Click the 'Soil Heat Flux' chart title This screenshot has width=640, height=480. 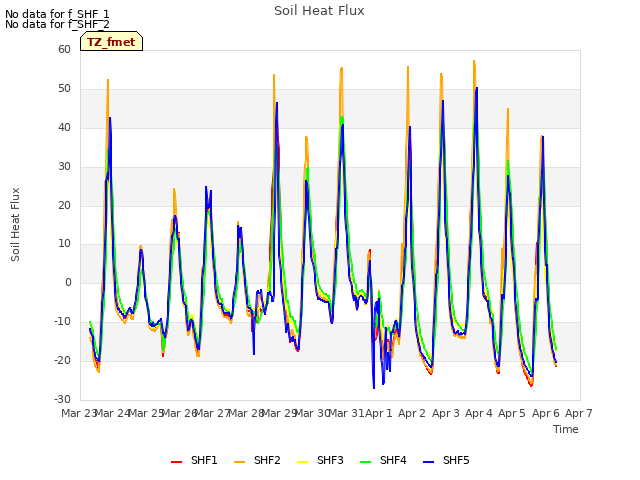(x=319, y=11)
